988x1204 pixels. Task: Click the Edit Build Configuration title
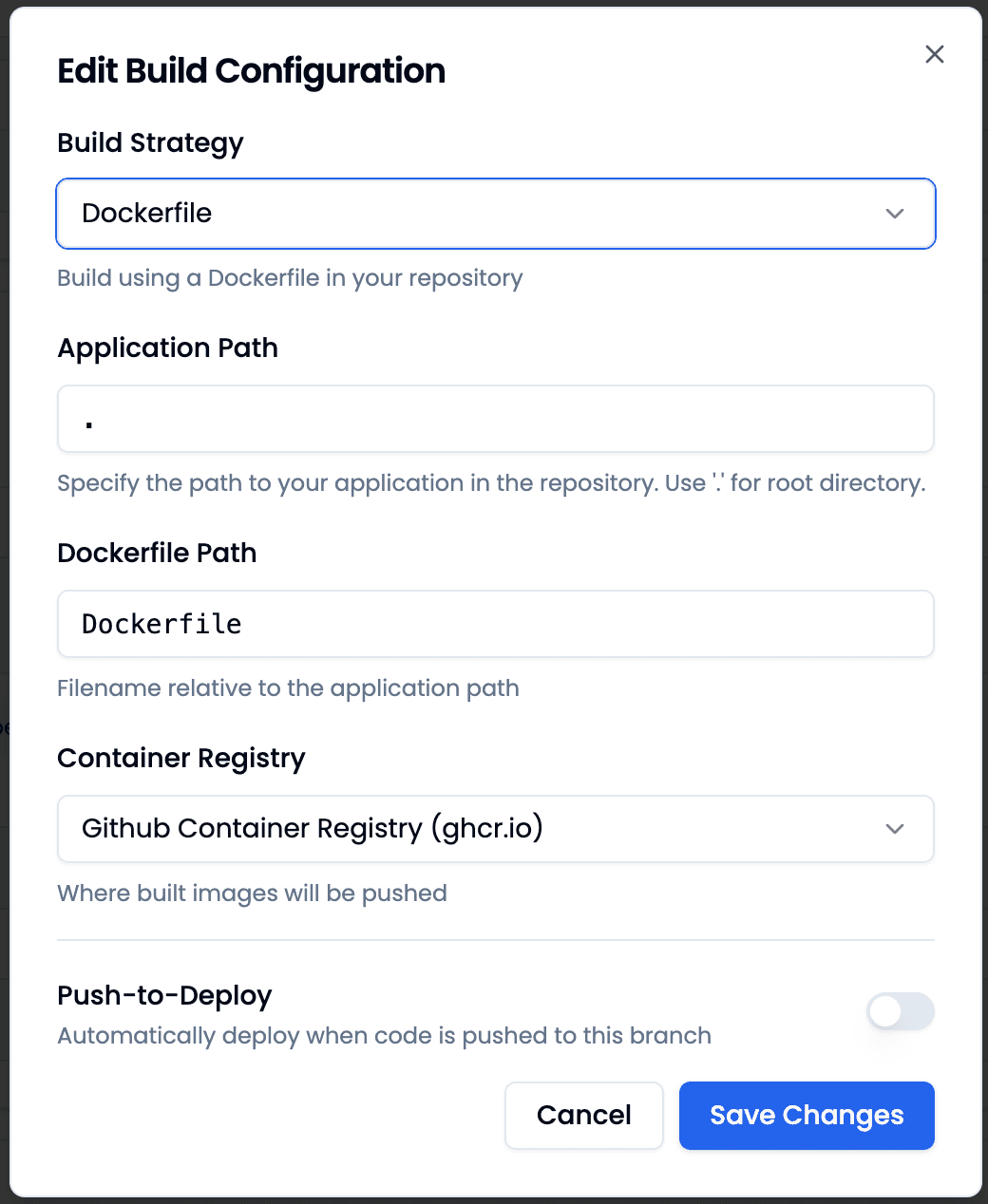click(252, 70)
